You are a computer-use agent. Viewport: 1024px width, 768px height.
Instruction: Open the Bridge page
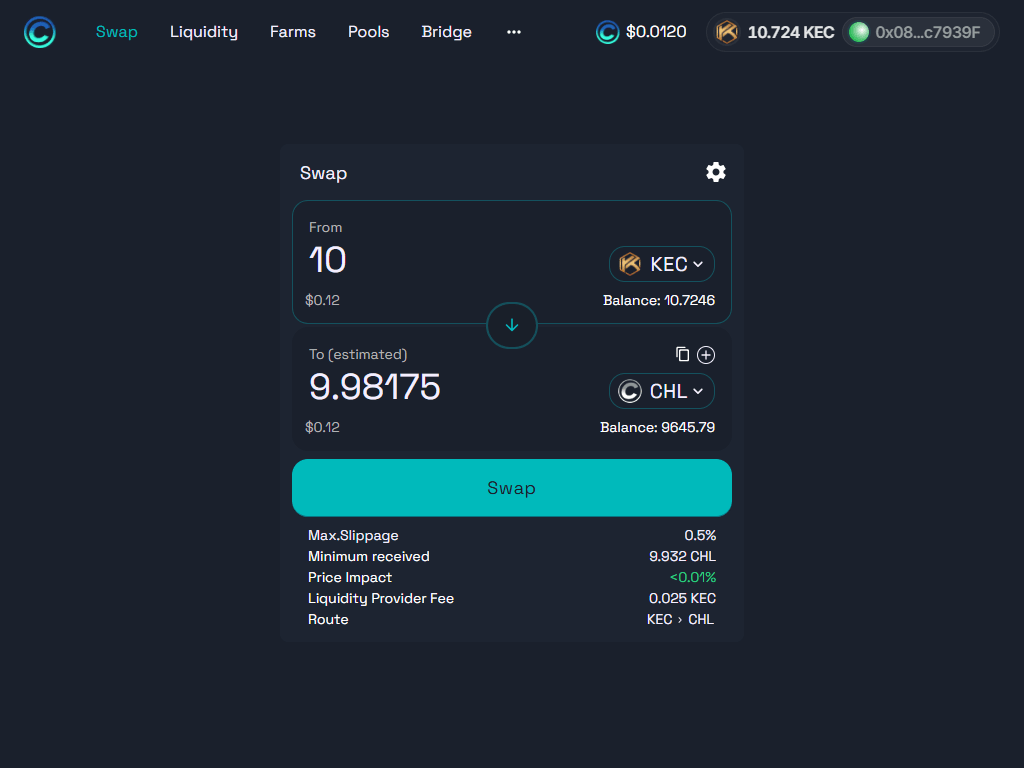click(x=447, y=32)
